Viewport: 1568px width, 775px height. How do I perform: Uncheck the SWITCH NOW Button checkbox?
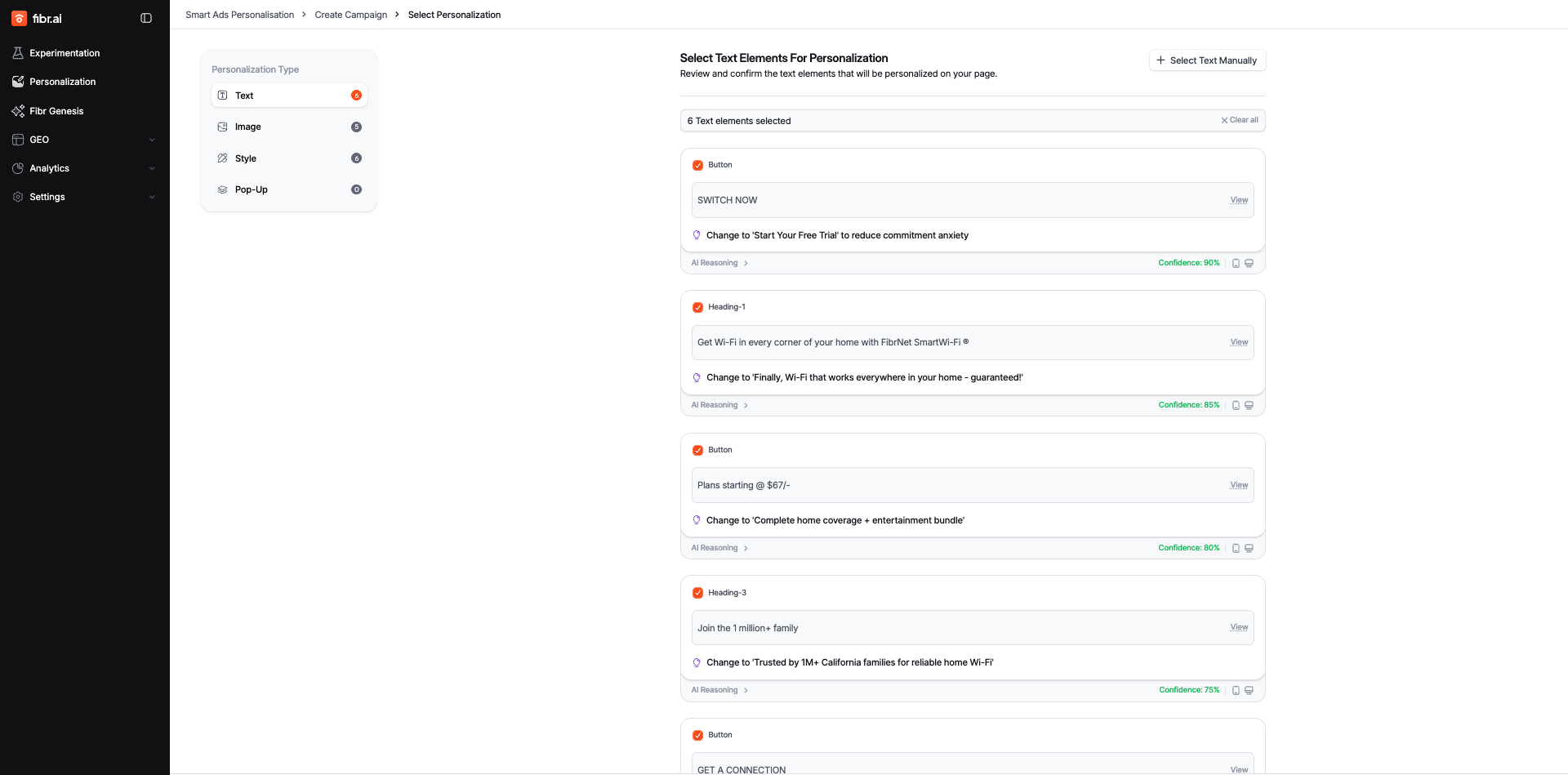(x=697, y=166)
